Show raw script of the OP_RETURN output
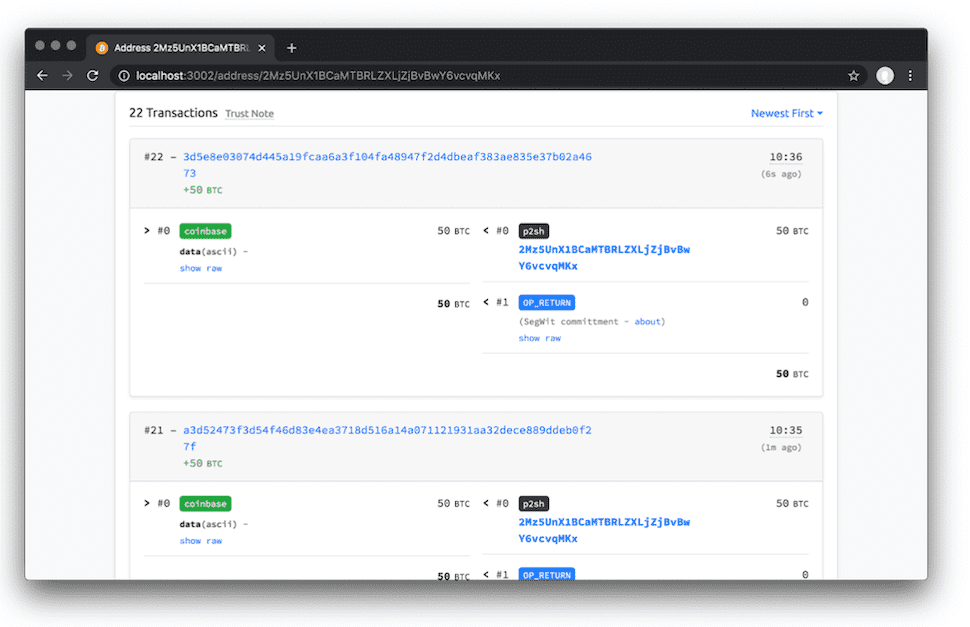This screenshot has height=627, width=970. point(539,338)
